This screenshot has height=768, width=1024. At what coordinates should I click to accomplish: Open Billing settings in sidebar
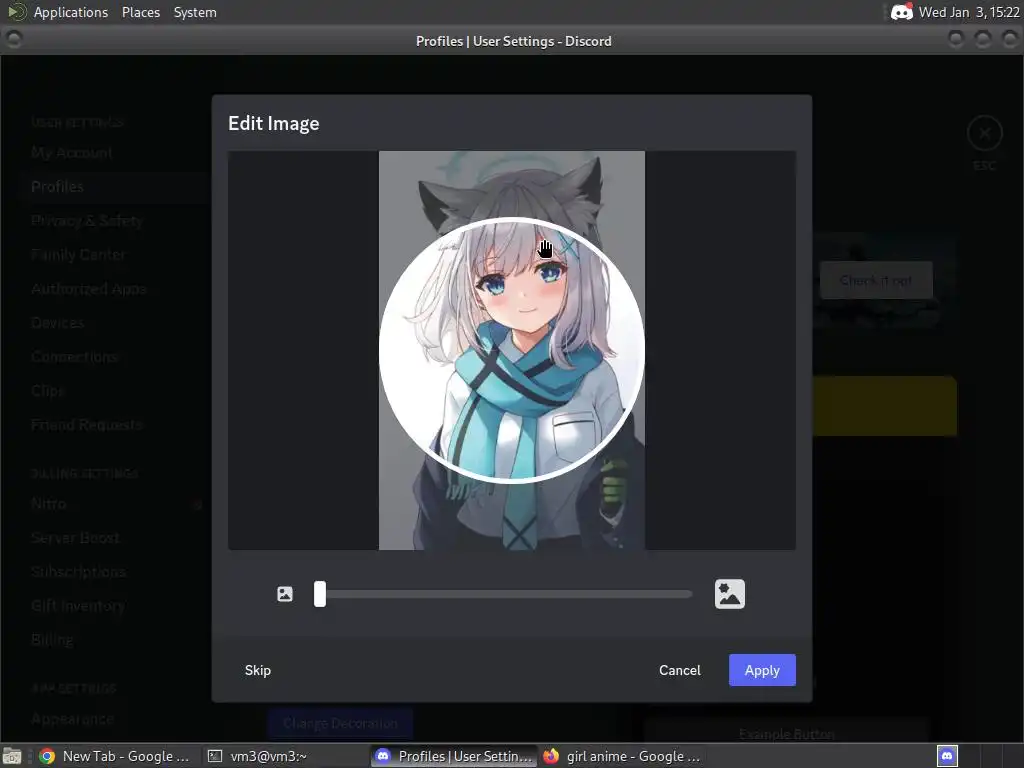point(52,639)
